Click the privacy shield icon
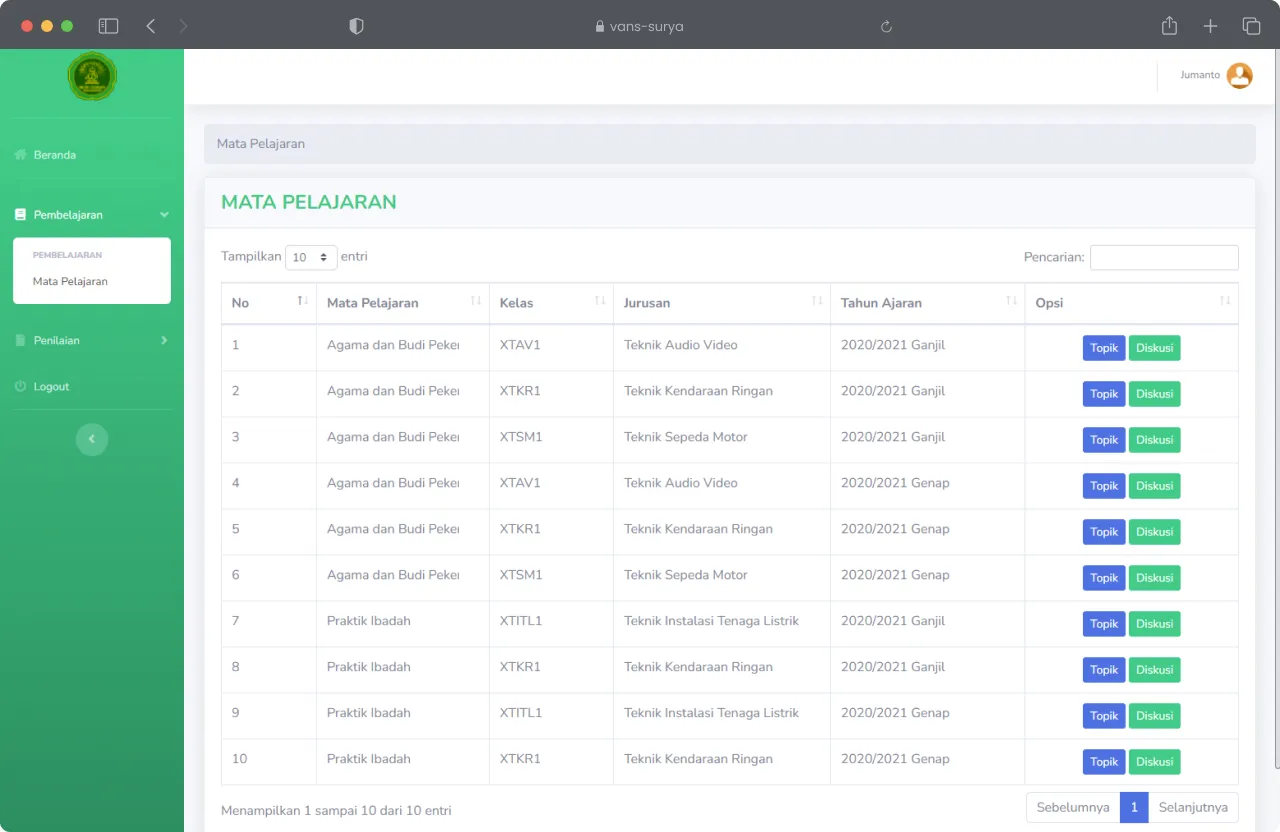 click(356, 26)
